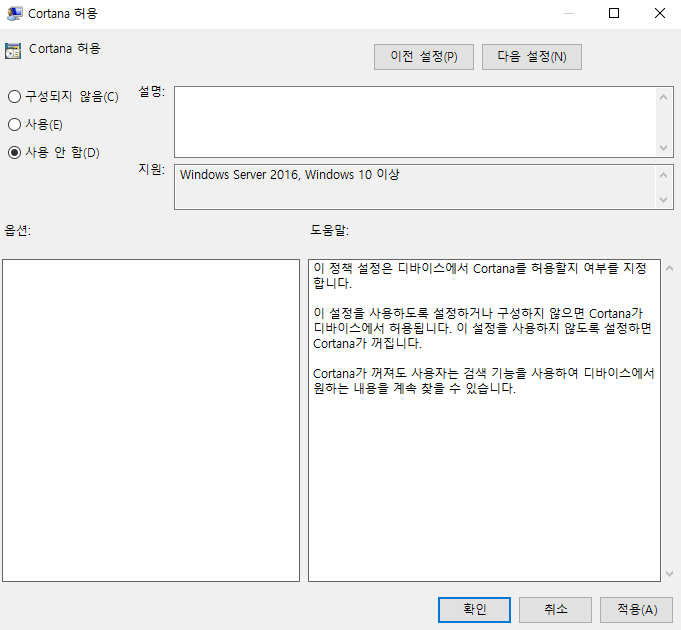Click the 도움말 pane scroll up arrow
This screenshot has height=630, width=681.
tap(669, 269)
